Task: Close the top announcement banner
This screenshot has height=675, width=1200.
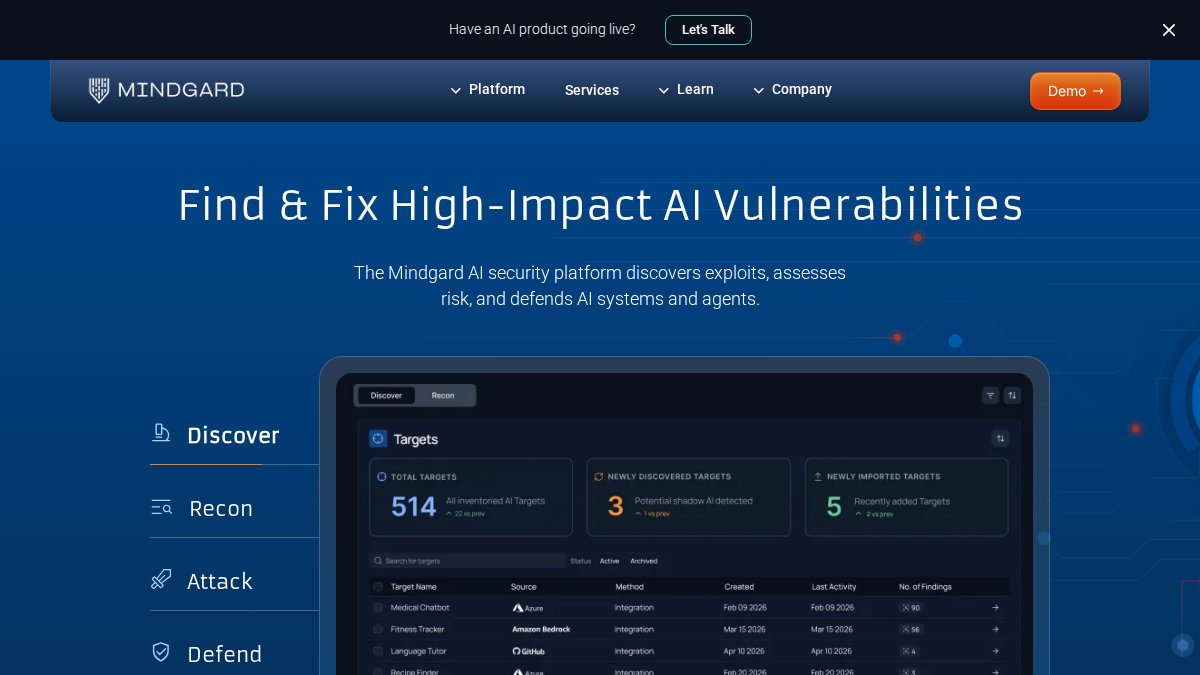Action: (x=1169, y=30)
